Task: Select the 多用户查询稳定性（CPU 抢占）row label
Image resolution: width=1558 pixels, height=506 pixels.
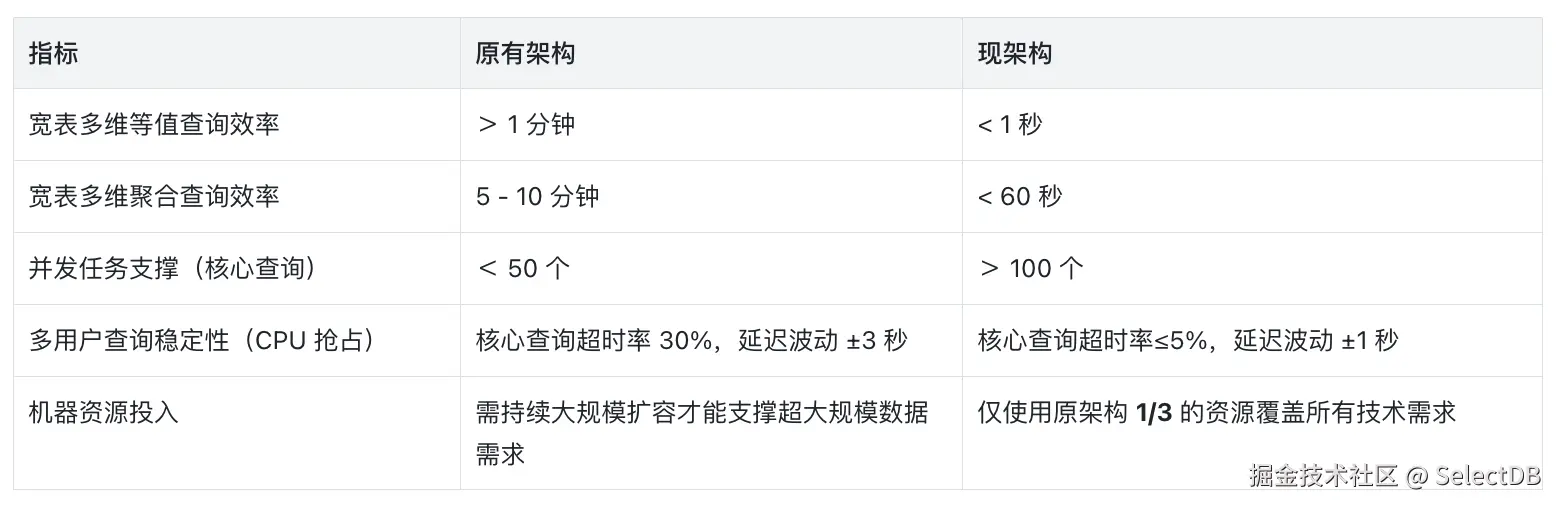Action: [x=203, y=341]
